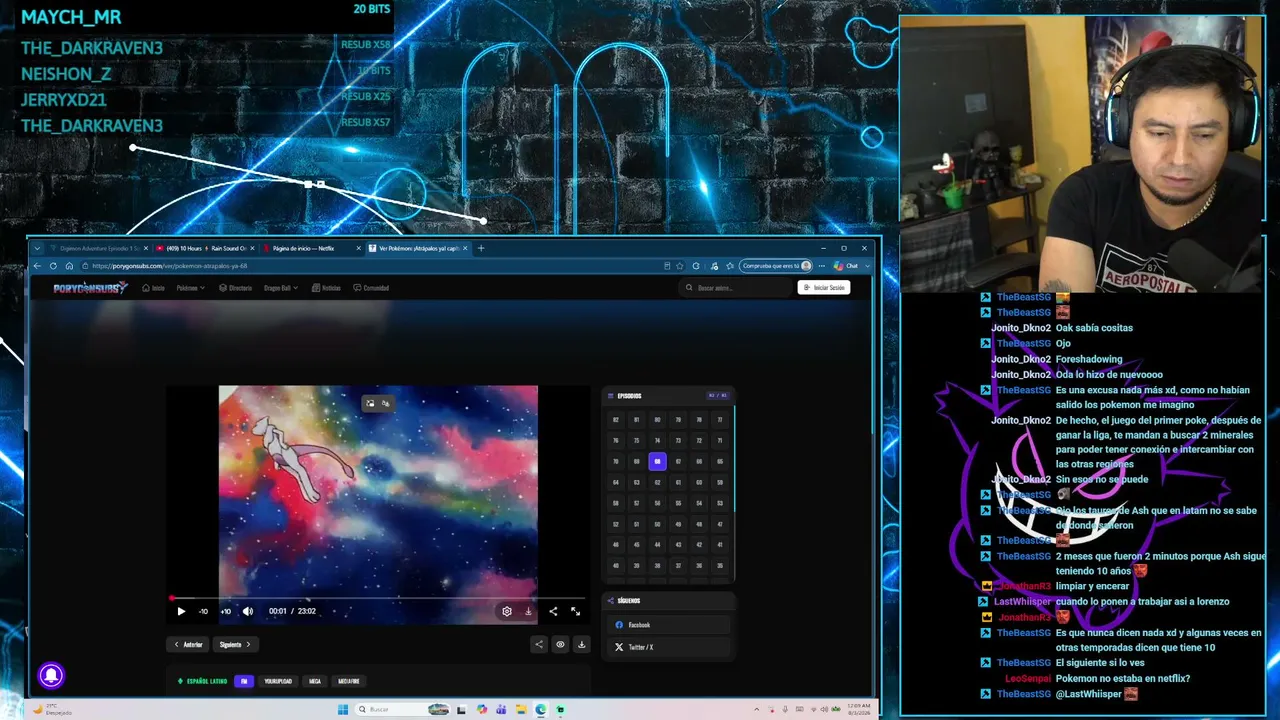This screenshot has height=720, width=1280.
Task: Open Noticias in site navigation
Action: click(x=327, y=288)
